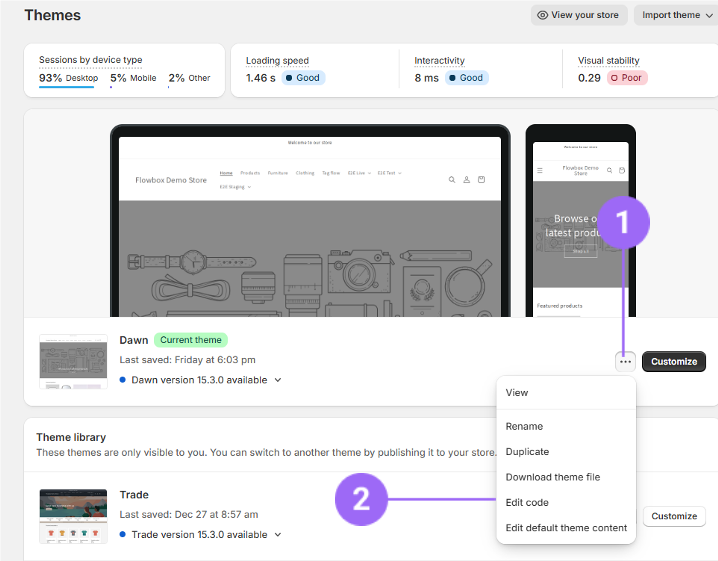Click the purple number 2 annotation circle
This screenshot has width=718, height=561.
[362, 499]
